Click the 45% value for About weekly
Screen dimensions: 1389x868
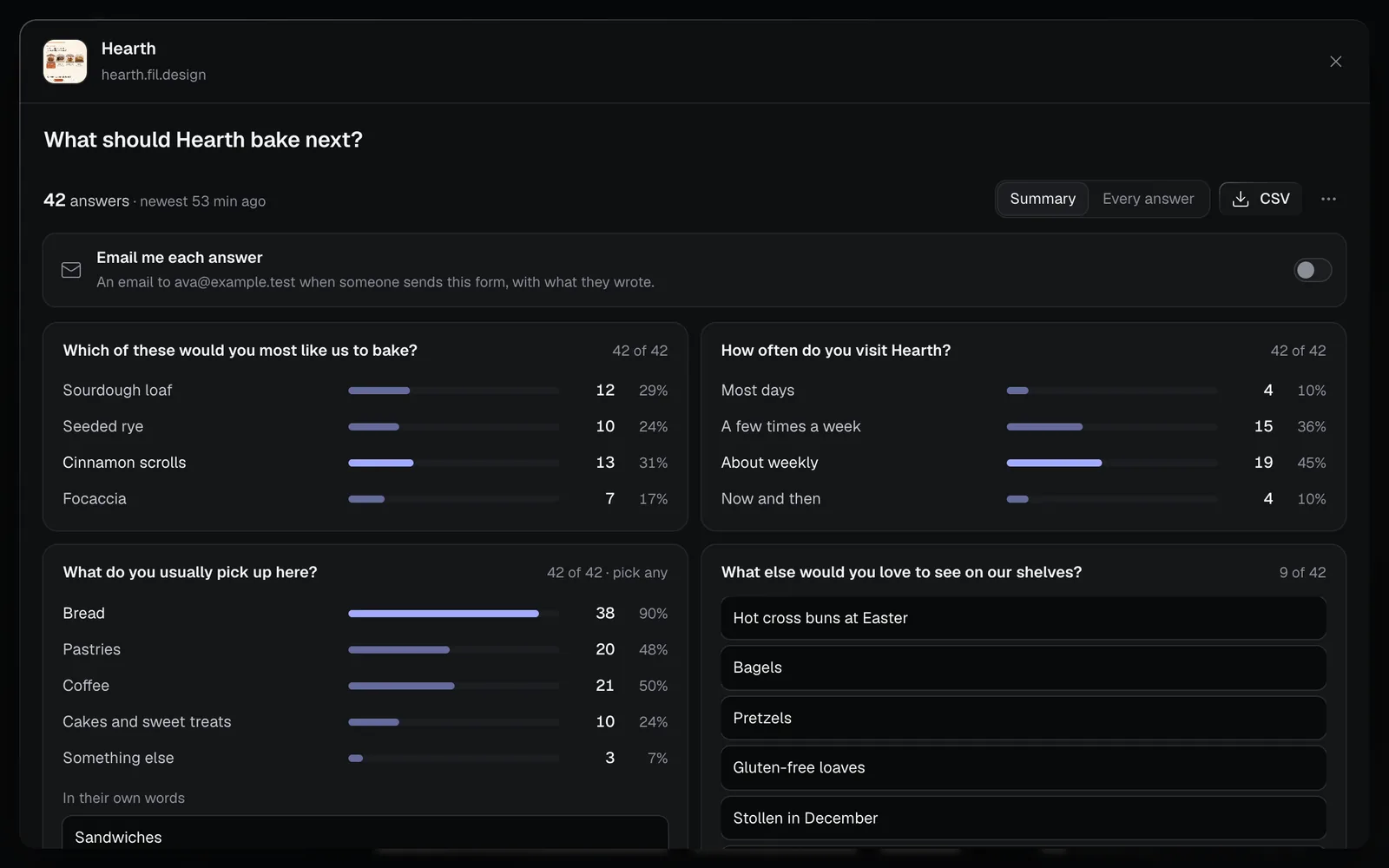[x=1311, y=463]
